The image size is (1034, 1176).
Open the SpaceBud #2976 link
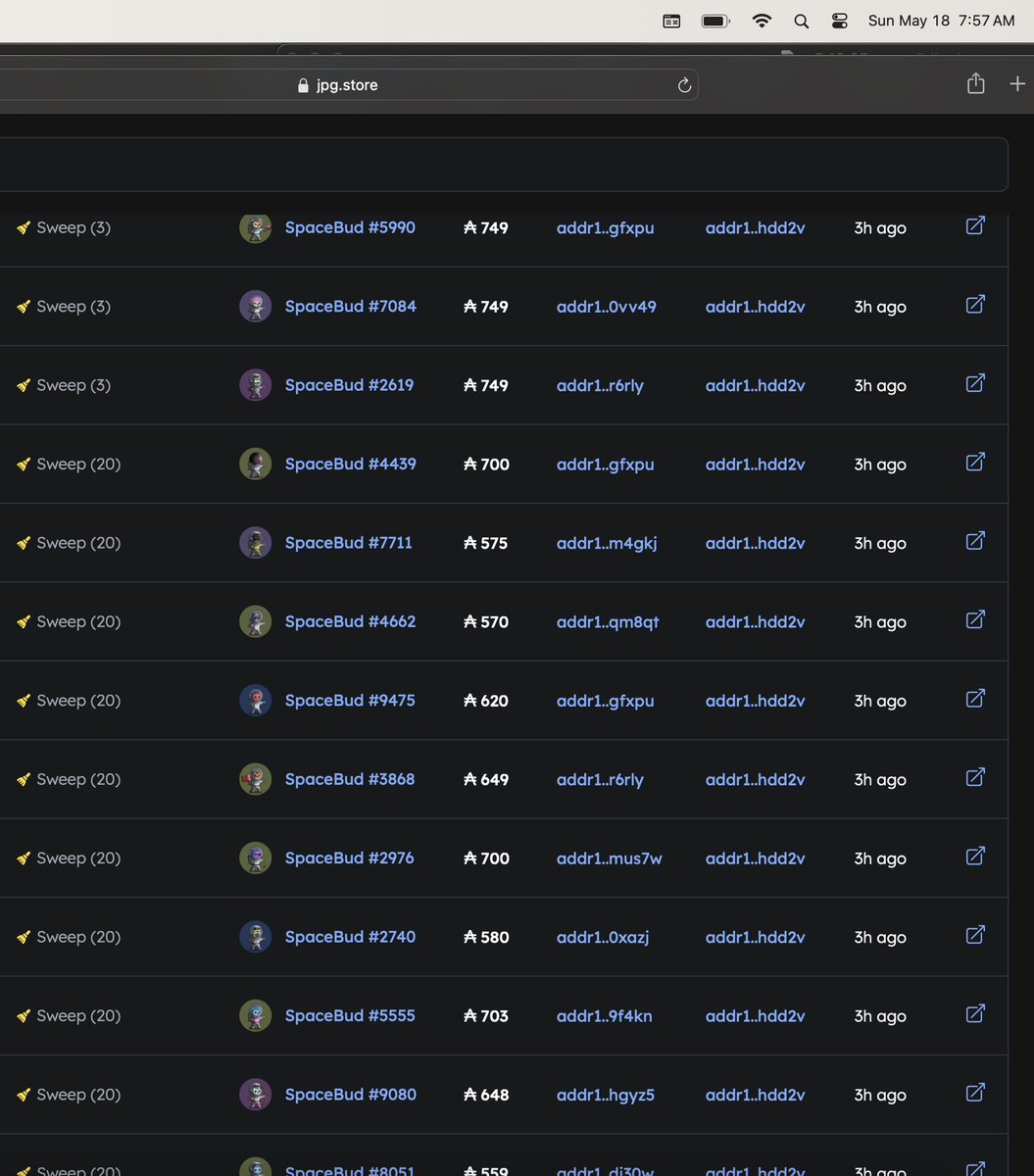349,858
